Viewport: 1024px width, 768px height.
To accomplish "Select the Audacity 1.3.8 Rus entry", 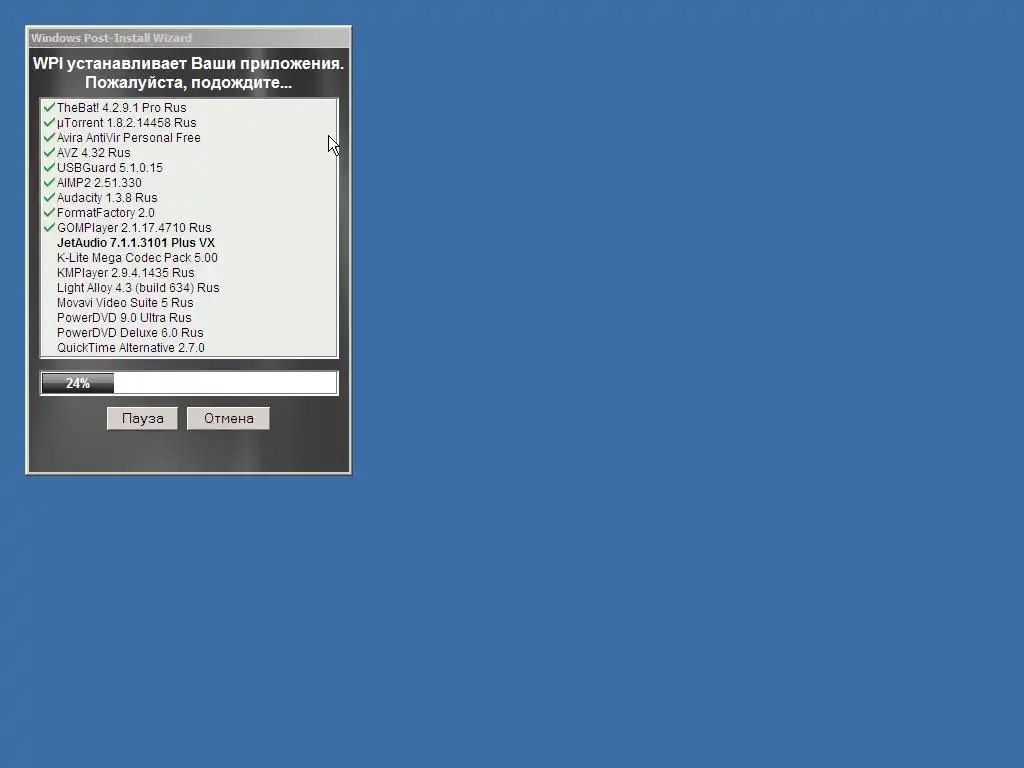I will click(107, 198).
